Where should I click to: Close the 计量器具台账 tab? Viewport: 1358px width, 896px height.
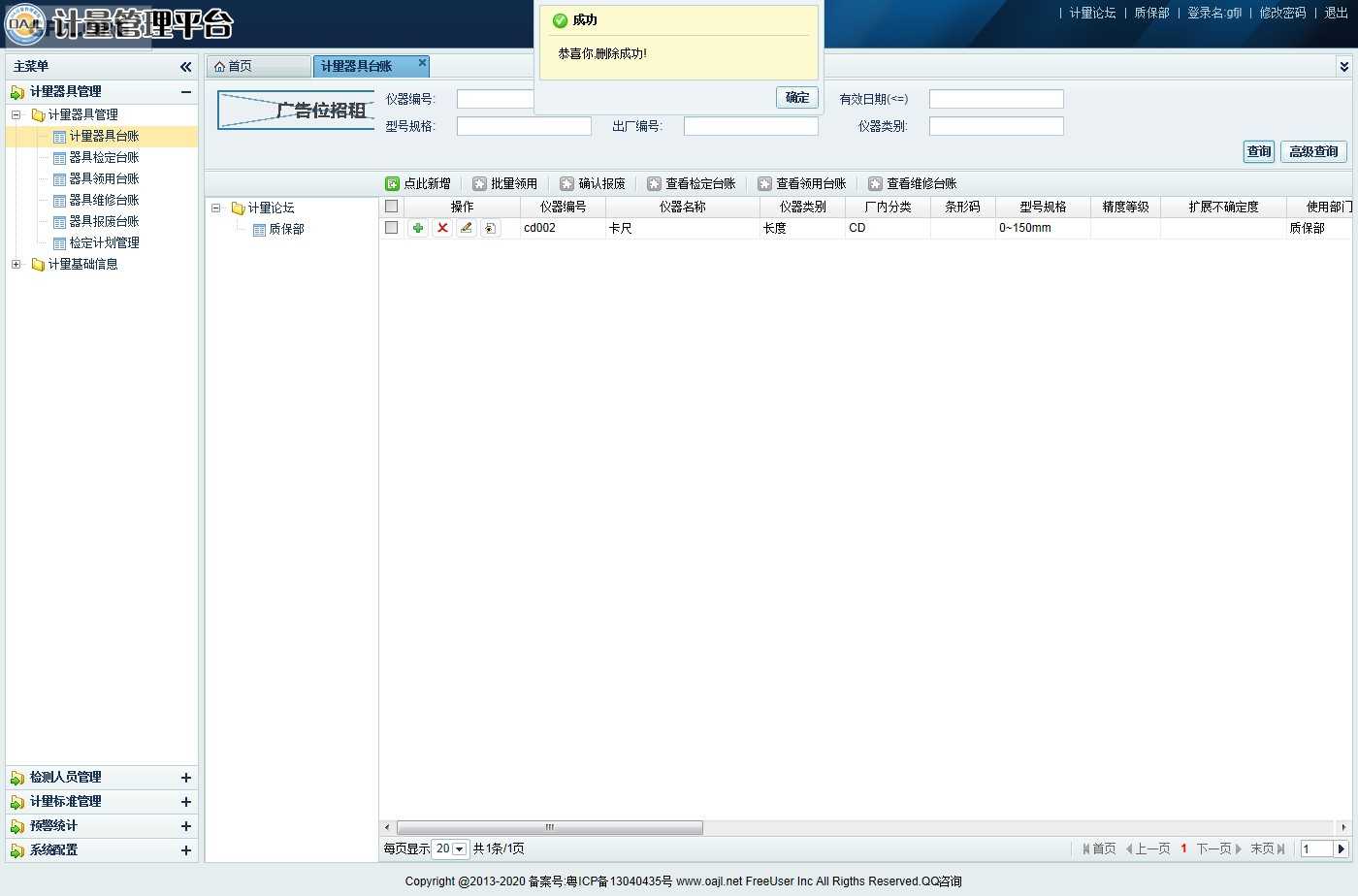pyautogui.click(x=422, y=63)
